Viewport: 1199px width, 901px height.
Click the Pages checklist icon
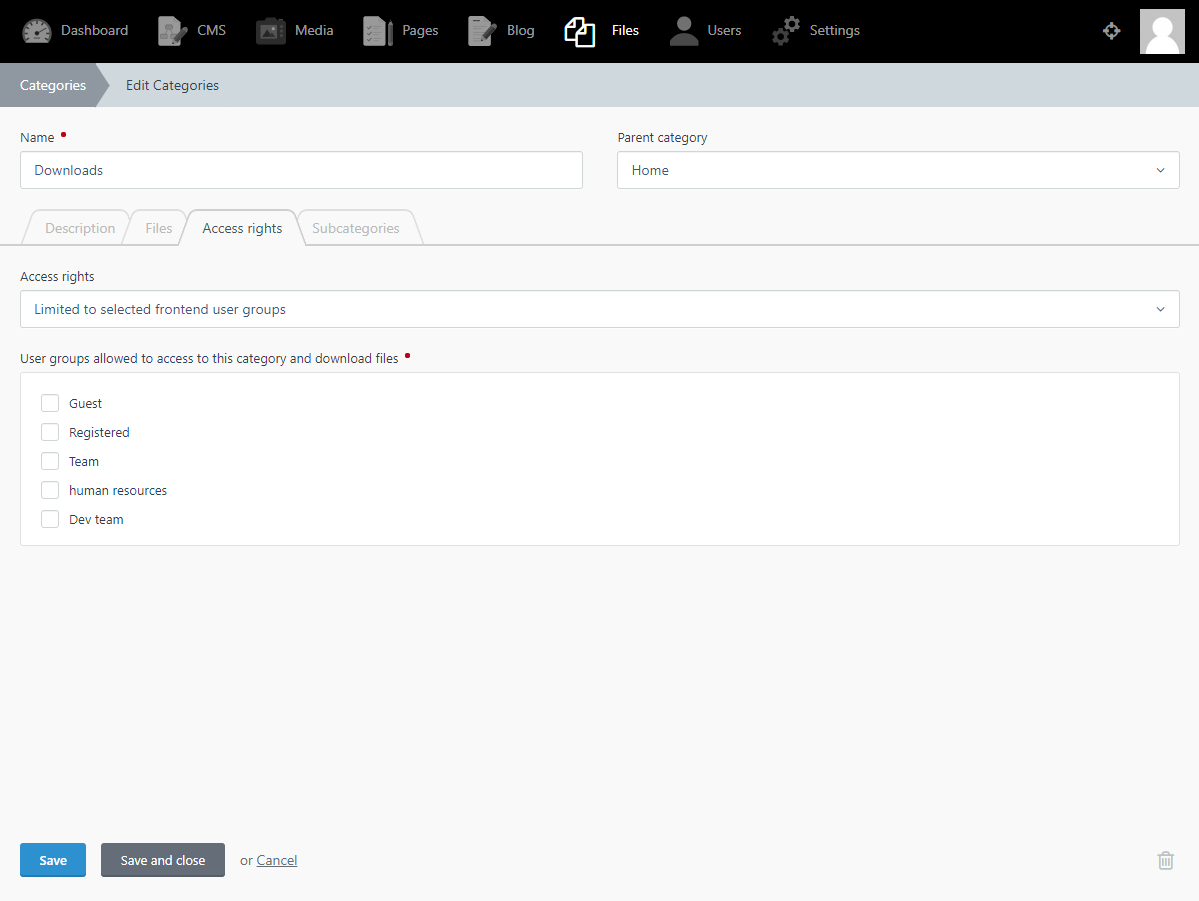click(x=379, y=31)
